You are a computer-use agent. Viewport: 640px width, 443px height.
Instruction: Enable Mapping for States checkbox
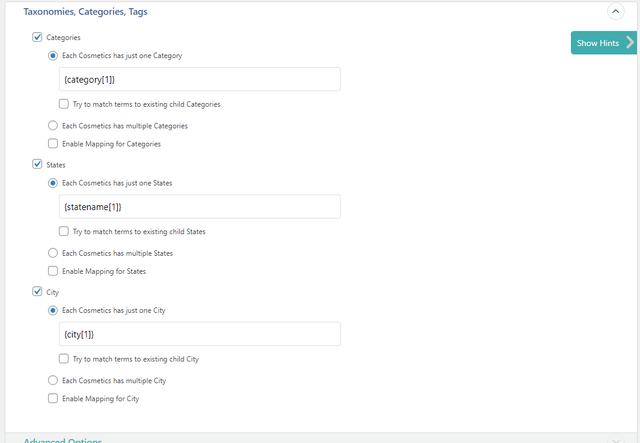(53, 271)
